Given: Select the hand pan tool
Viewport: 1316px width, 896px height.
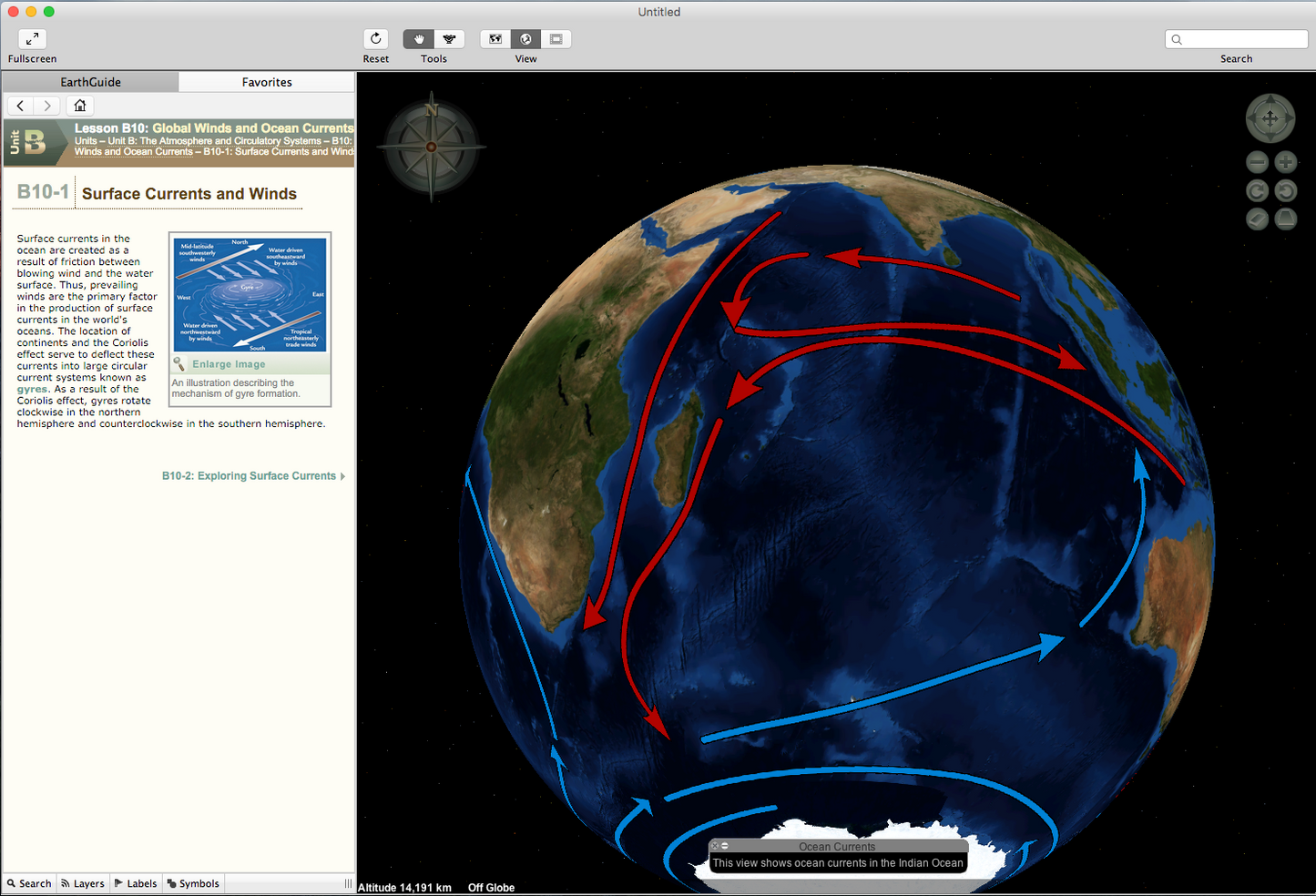Looking at the screenshot, I should tap(419, 39).
